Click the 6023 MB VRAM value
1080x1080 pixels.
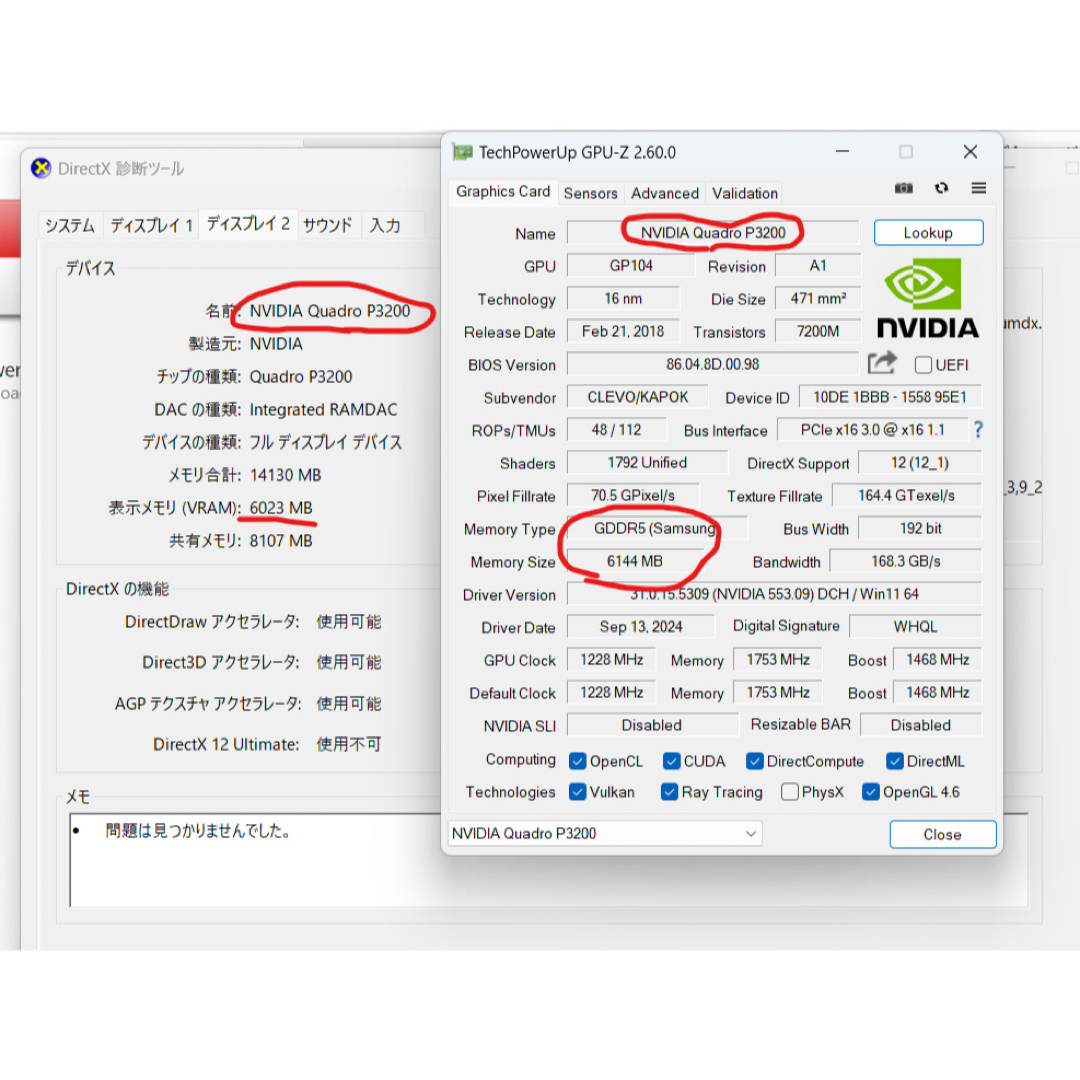coord(281,508)
